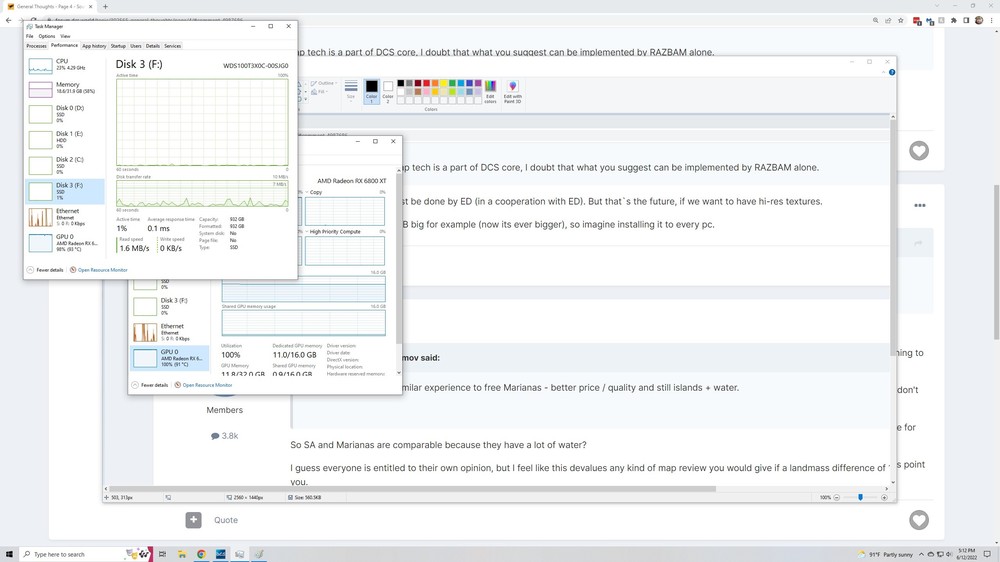Open Paint from the taskbar
The height and width of the screenshot is (562, 1000).
(x=259, y=554)
